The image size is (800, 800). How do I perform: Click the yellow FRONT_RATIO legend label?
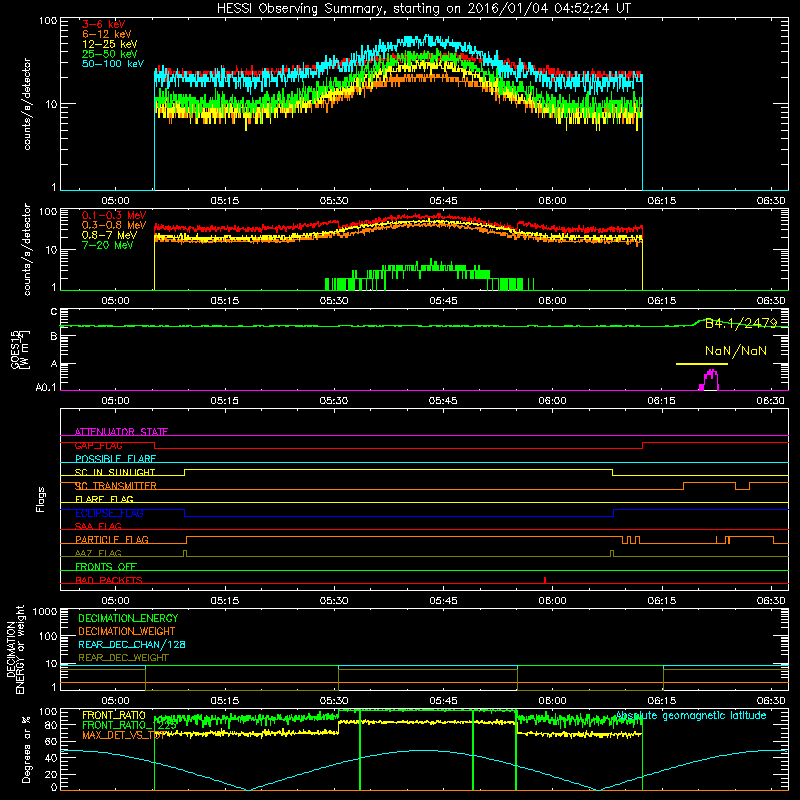(x=113, y=715)
